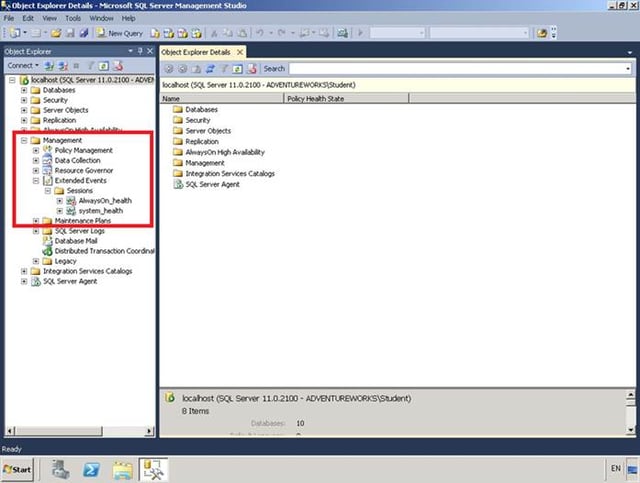The height and width of the screenshot is (483, 640).
Task: Click Refresh icon in Details toolbar
Action: coord(237,69)
